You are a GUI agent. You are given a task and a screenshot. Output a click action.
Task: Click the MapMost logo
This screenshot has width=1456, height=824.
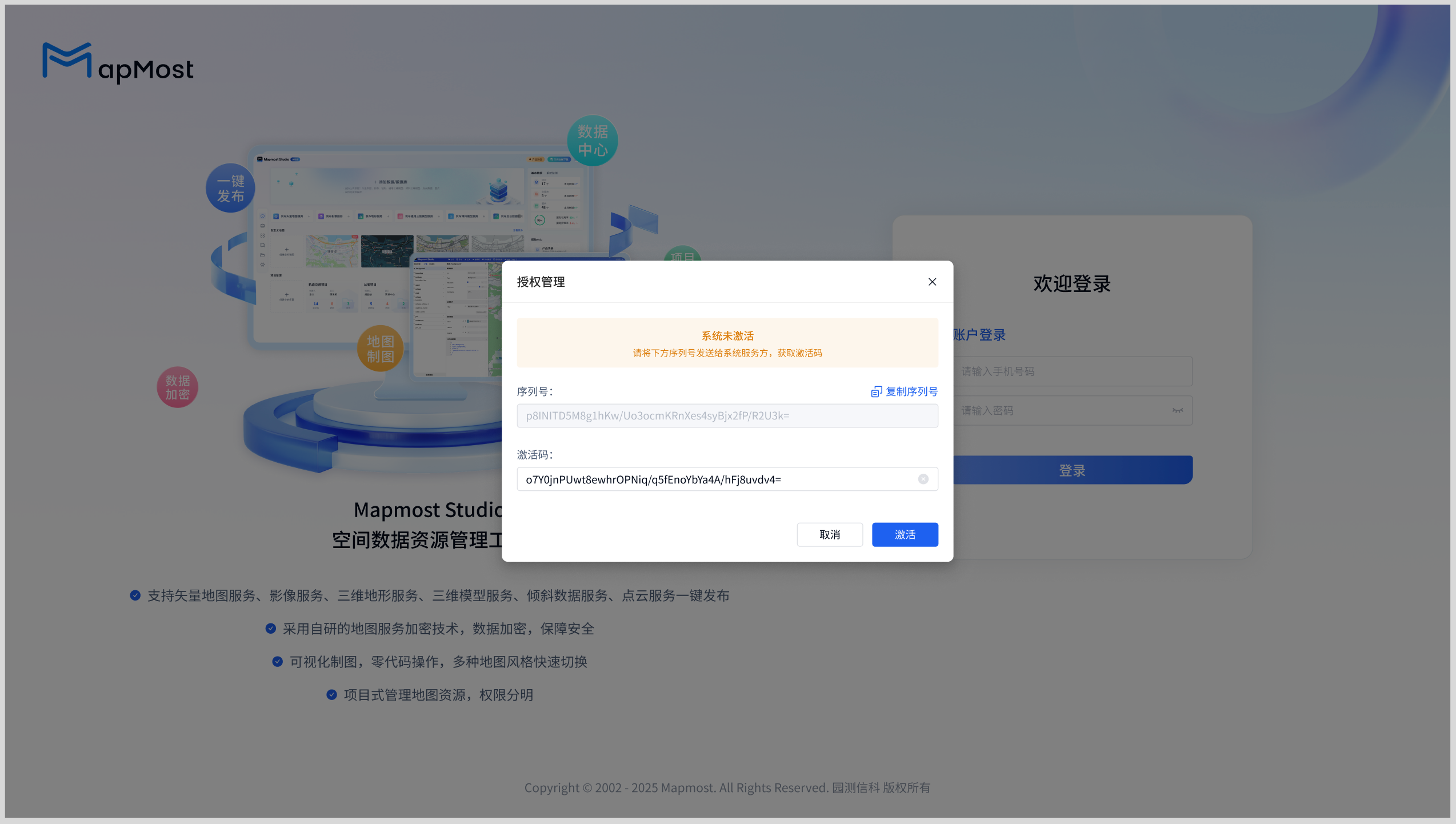[x=118, y=63]
